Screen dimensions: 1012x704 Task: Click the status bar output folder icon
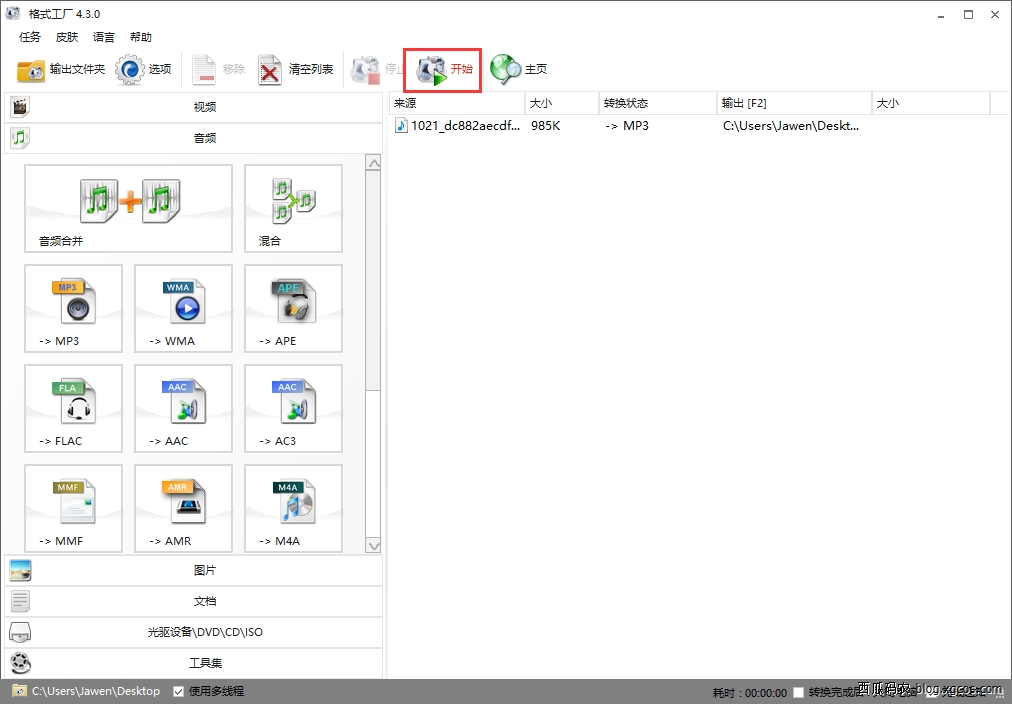(19, 691)
